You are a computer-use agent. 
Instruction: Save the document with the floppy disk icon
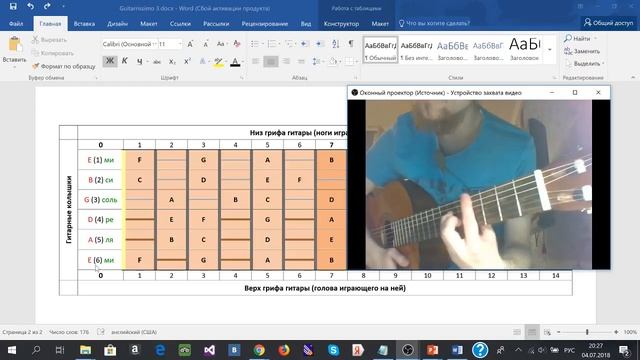coord(13,7)
